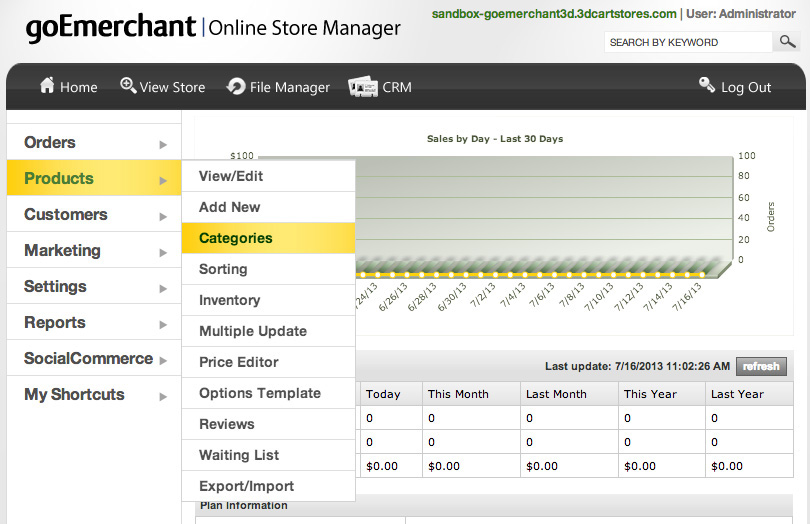
Task: Expand the arrow next to My Shortcuts
Action: [163, 396]
